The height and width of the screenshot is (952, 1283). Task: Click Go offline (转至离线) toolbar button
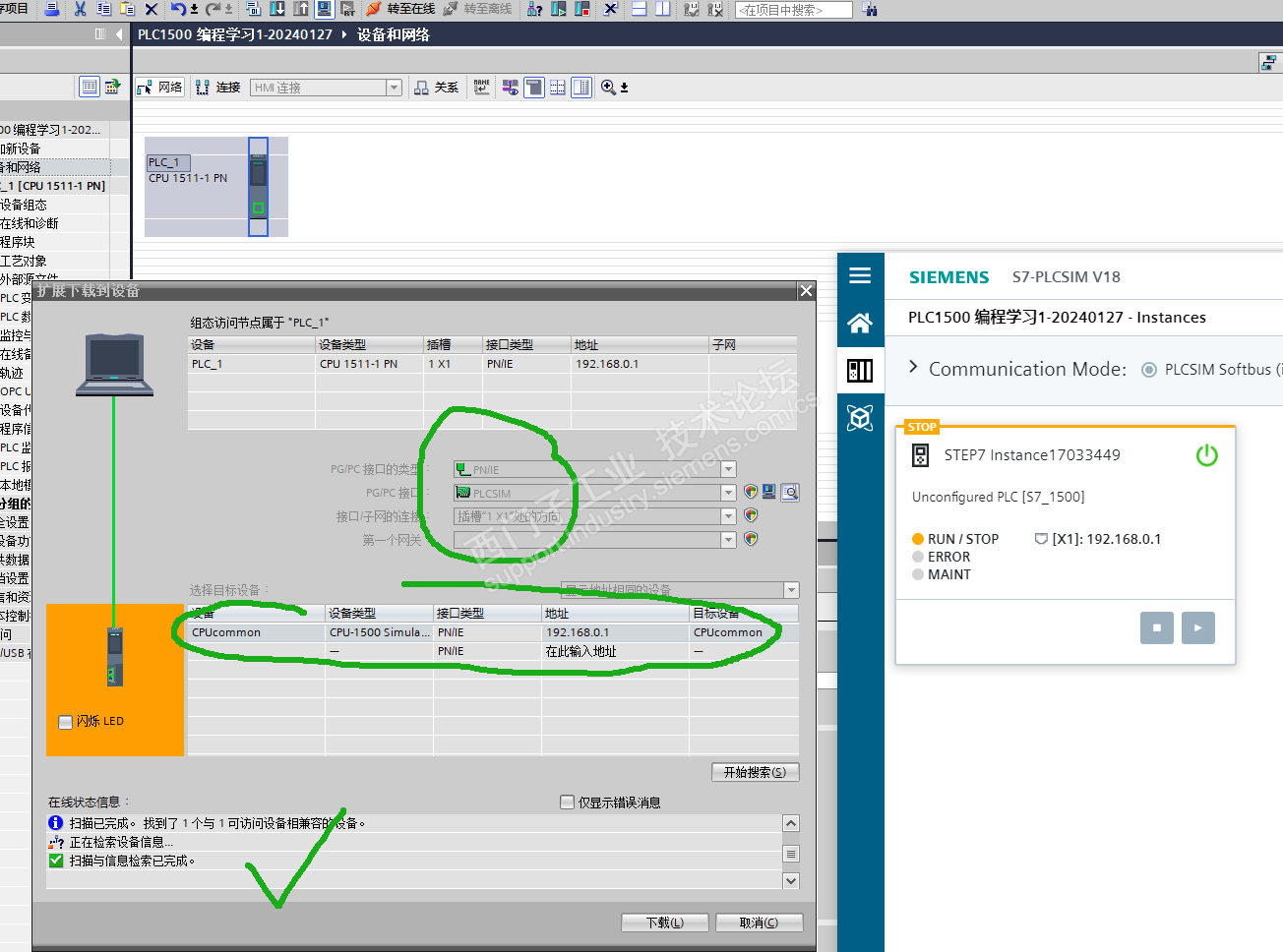(478, 9)
